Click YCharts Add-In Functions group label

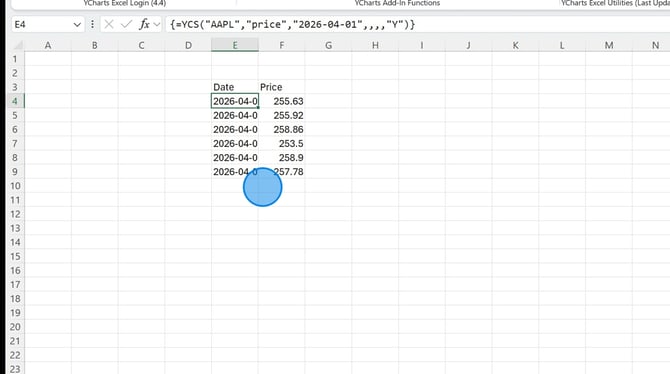[x=397, y=3]
